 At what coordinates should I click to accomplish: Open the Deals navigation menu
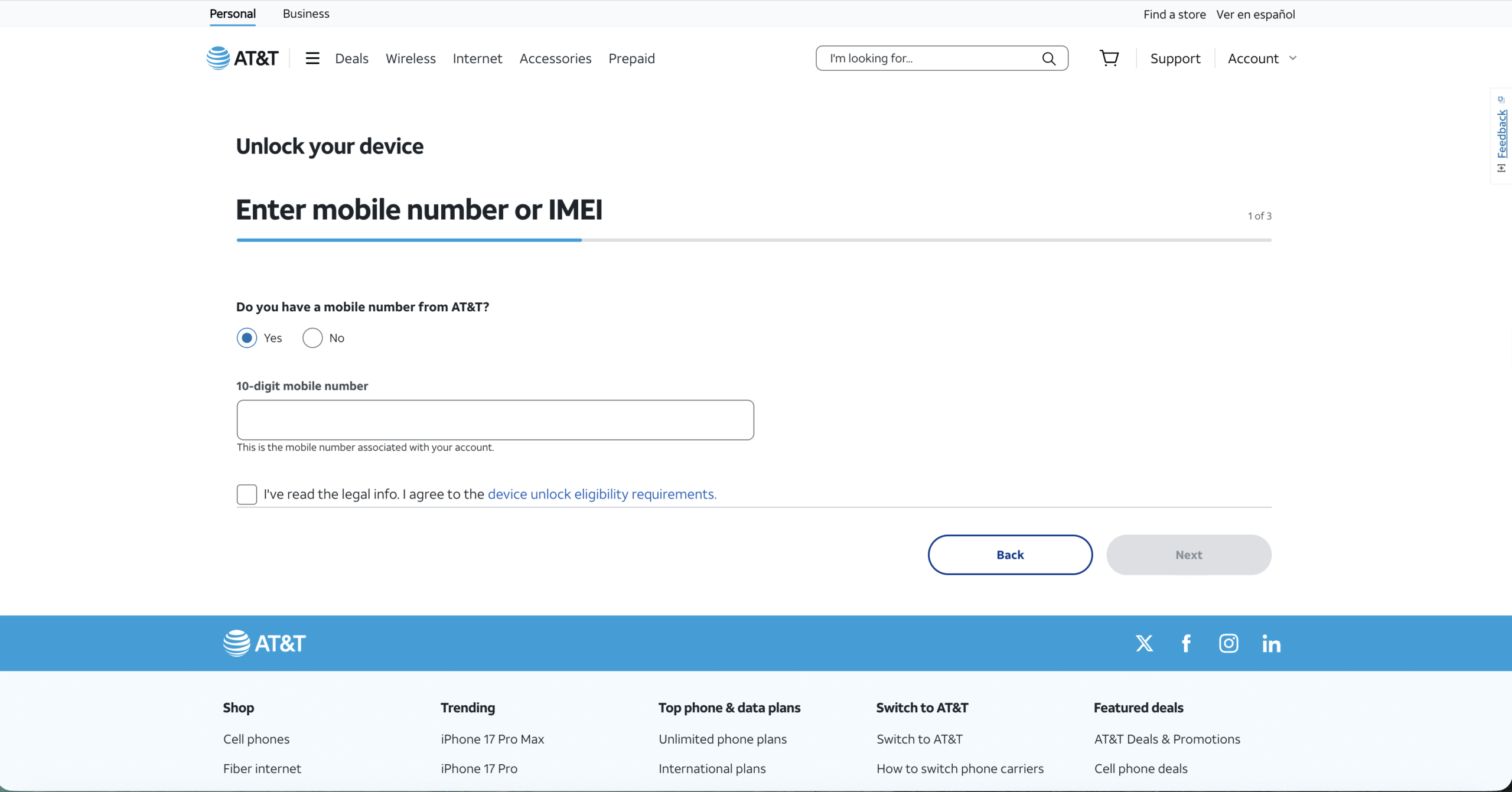[351, 58]
